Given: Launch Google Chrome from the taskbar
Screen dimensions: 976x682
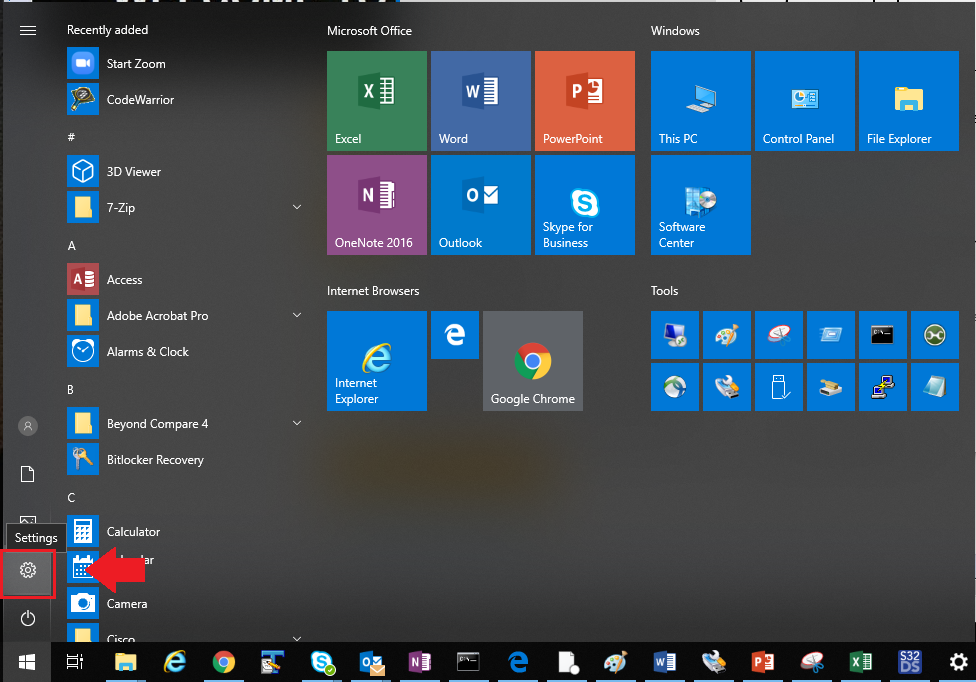Looking at the screenshot, I should point(223,663).
